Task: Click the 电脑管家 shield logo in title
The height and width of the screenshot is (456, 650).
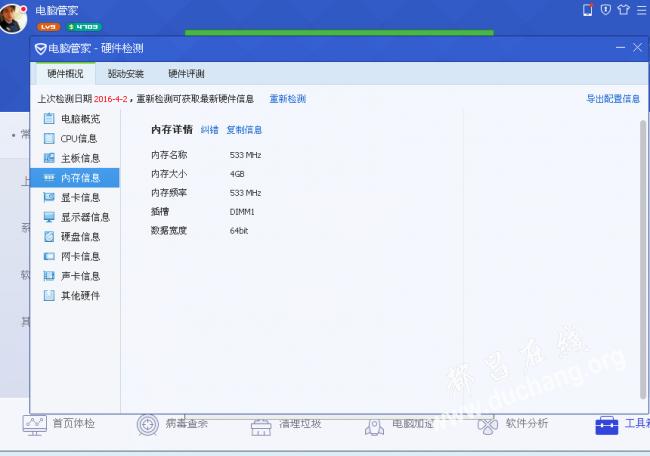Action: tap(40, 49)
